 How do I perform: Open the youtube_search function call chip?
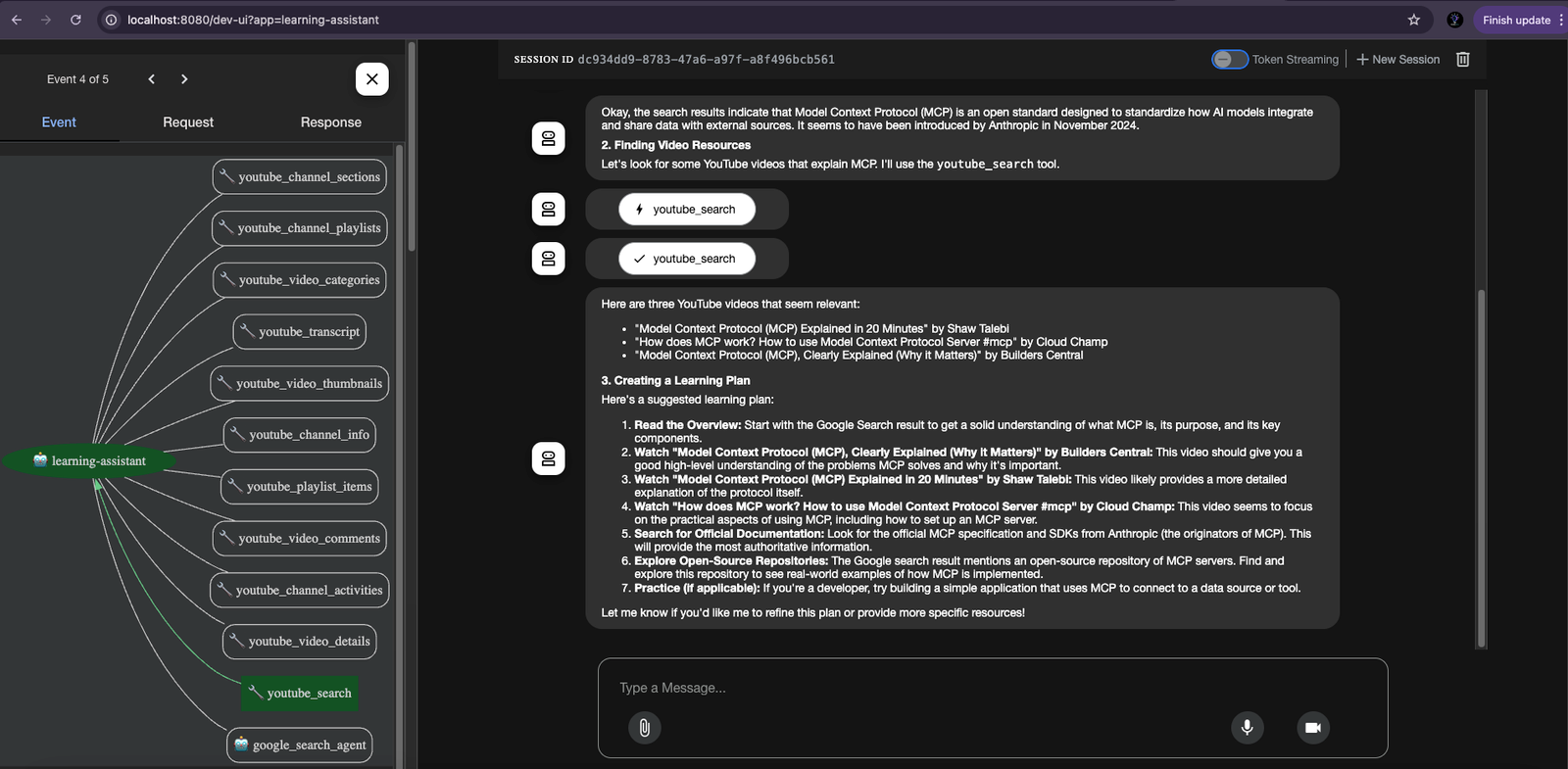coord(686,210)
